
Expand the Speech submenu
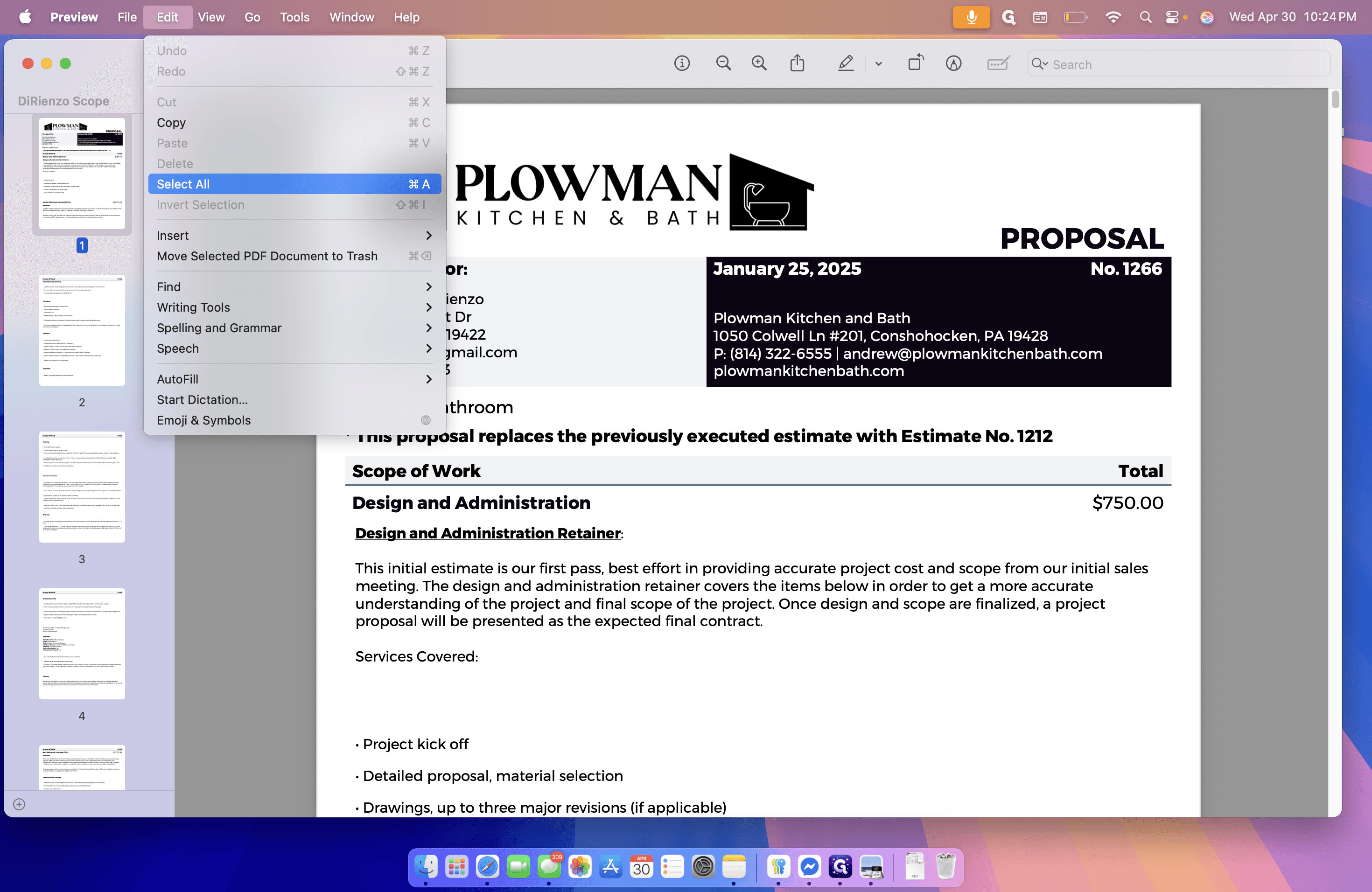[294, 348]
